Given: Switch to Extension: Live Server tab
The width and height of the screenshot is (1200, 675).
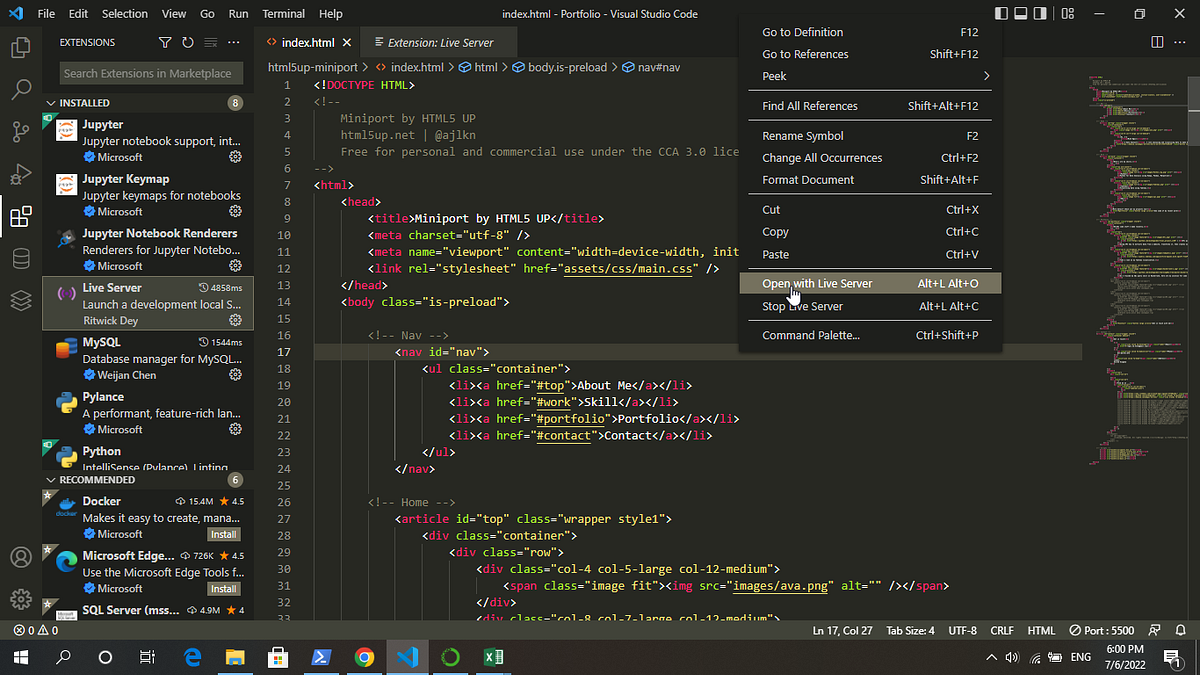Looking at the screenshot, I should (x=440, y=43).
